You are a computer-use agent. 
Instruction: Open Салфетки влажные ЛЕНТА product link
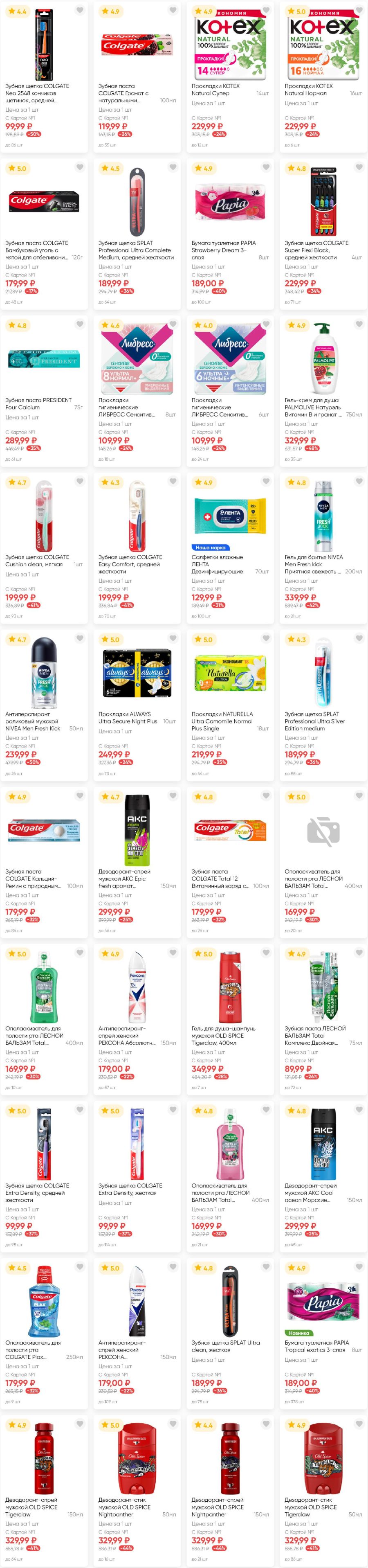(217, 564)
